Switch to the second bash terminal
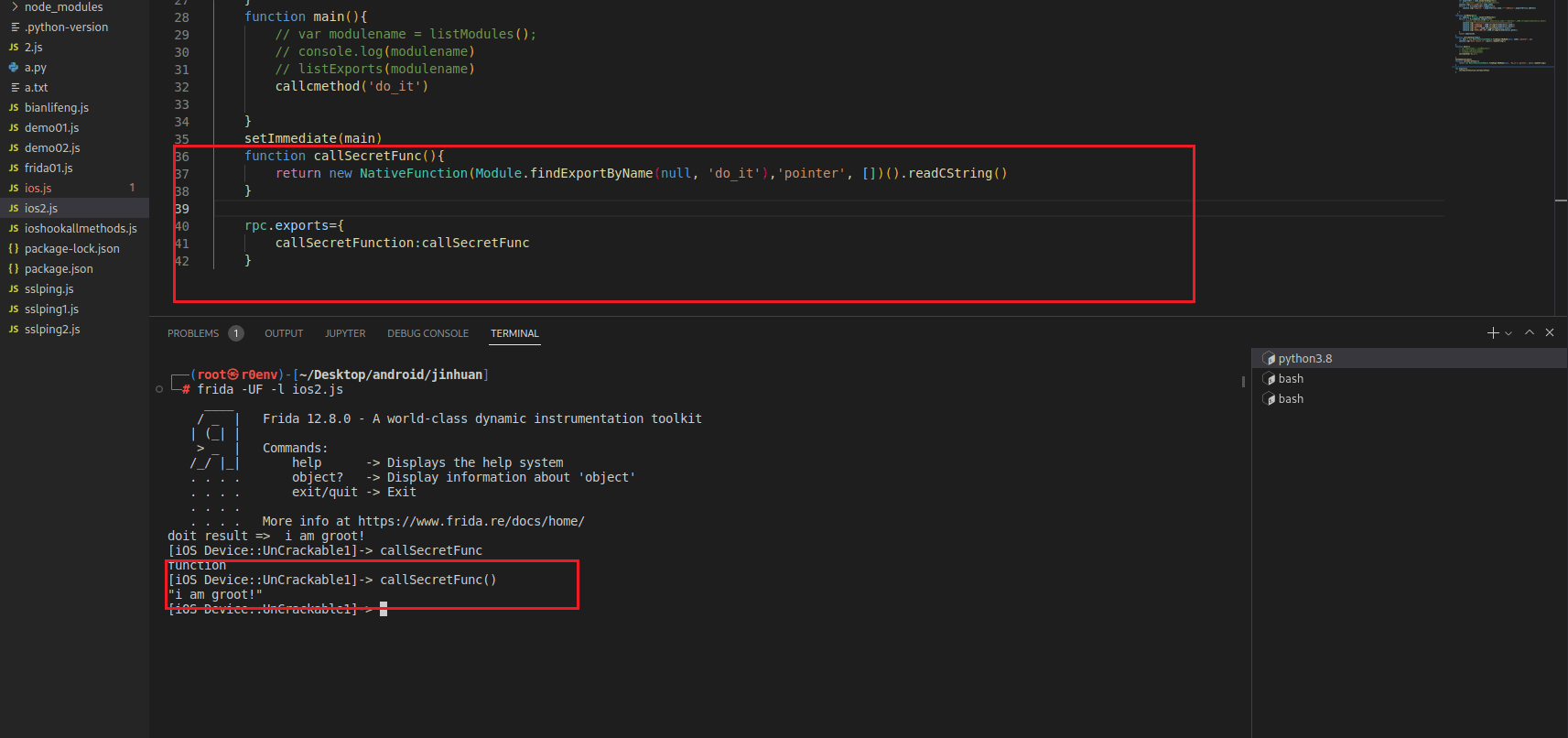The width and height of the screenshot is (1568, 738). point(1291,399)
